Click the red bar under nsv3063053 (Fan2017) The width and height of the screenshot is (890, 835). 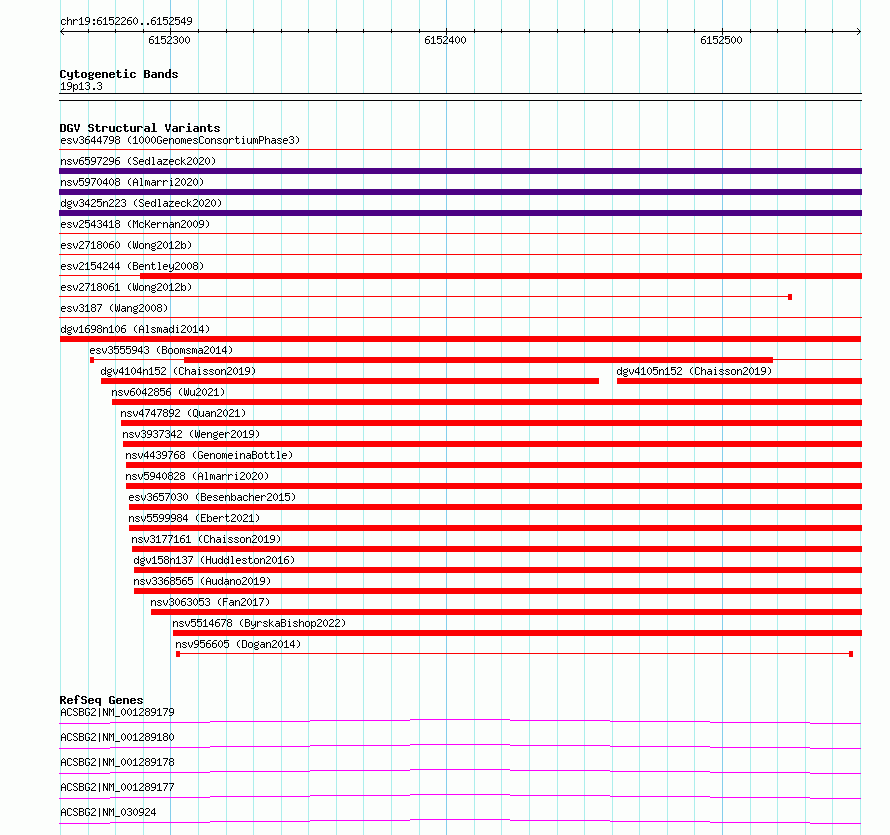point(506,612)
